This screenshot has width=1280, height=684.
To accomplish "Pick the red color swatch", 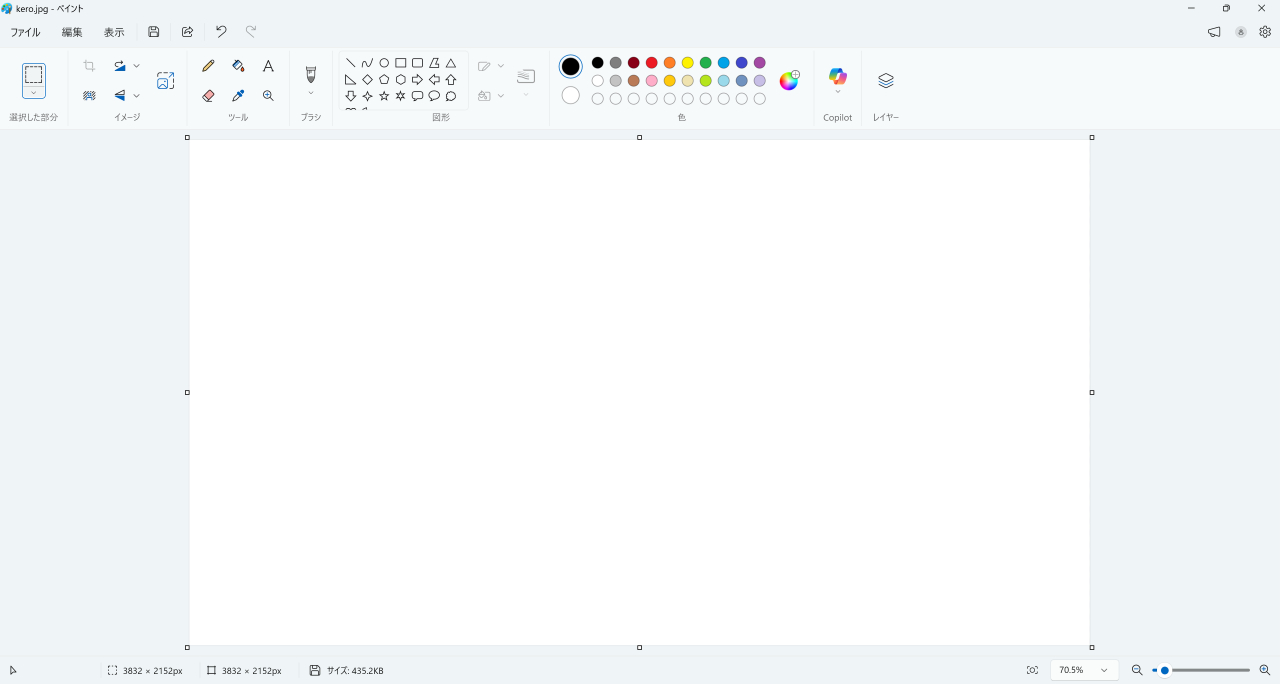I will pyautogui.click(x=652, y=63).
